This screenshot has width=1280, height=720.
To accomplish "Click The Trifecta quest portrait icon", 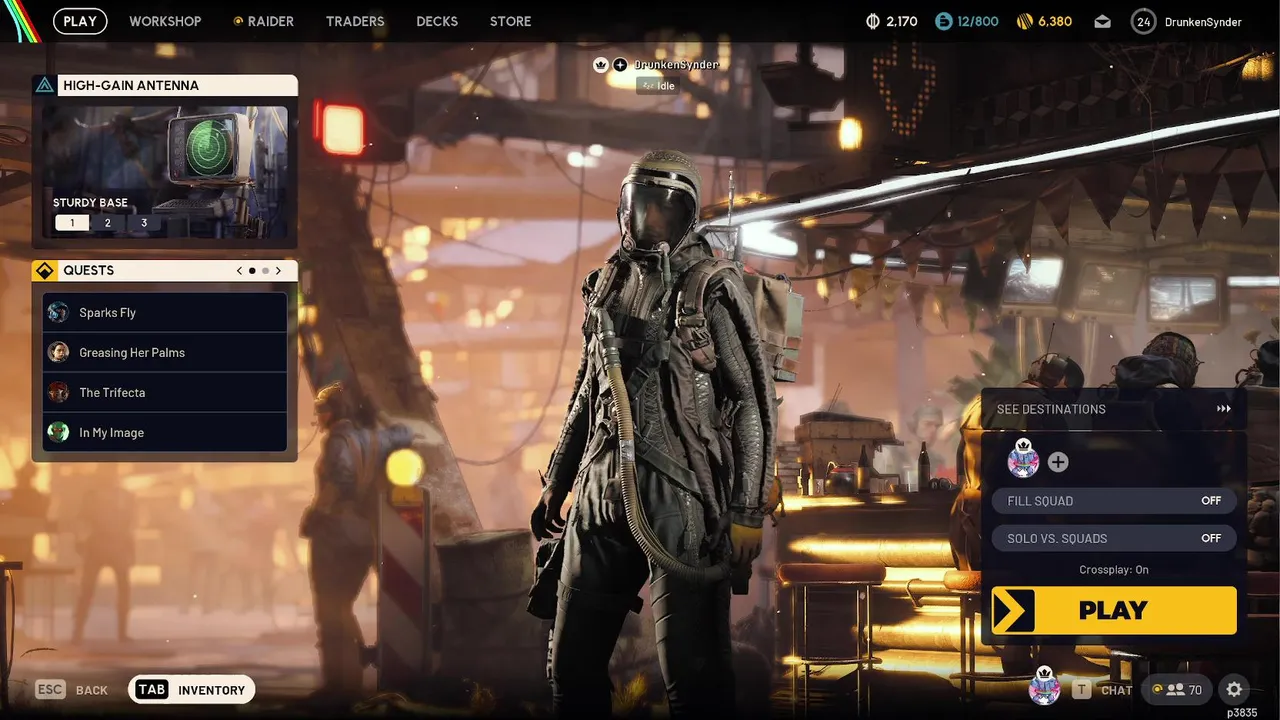I will pyautogui.click(x=59, y=392).
